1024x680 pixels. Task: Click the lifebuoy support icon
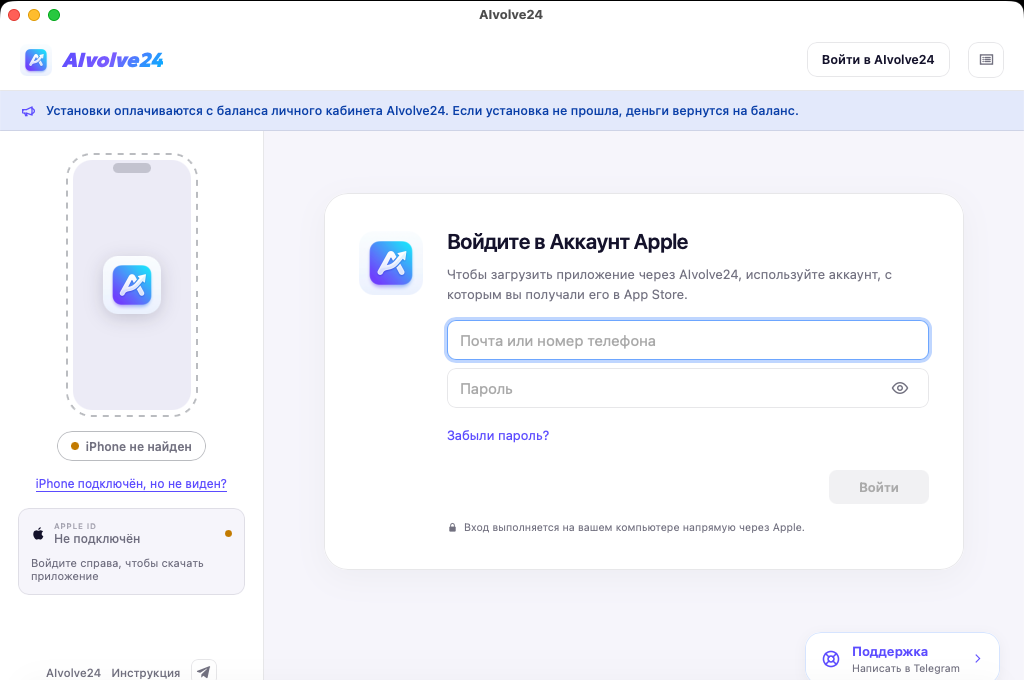[831, 658]
